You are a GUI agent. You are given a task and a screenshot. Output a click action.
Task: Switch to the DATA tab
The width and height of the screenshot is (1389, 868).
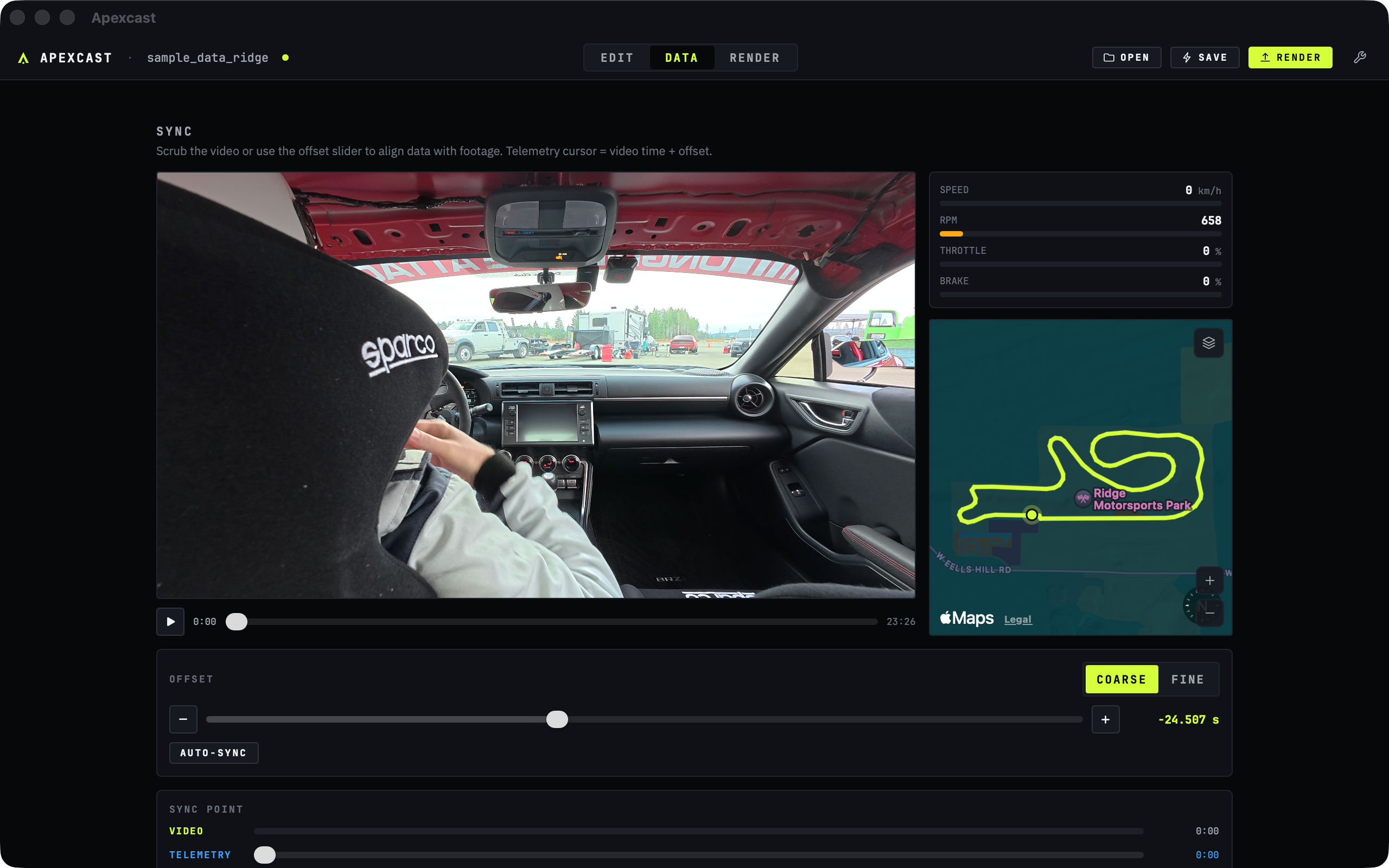(x=681, y=58)
